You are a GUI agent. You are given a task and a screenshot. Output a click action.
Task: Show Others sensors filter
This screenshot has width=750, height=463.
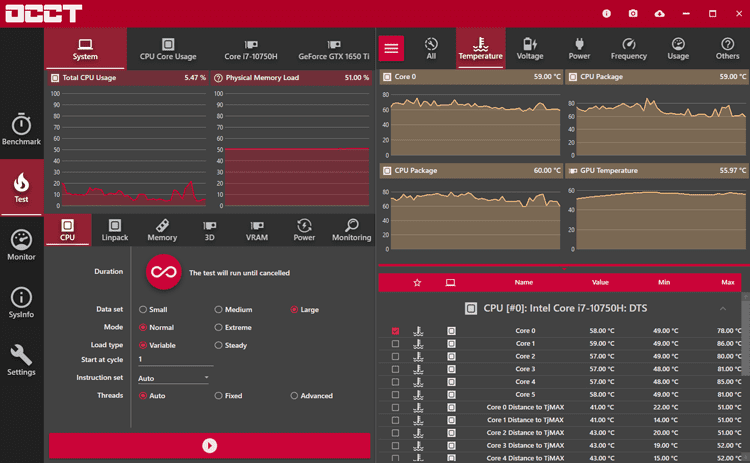pos(728,48)
